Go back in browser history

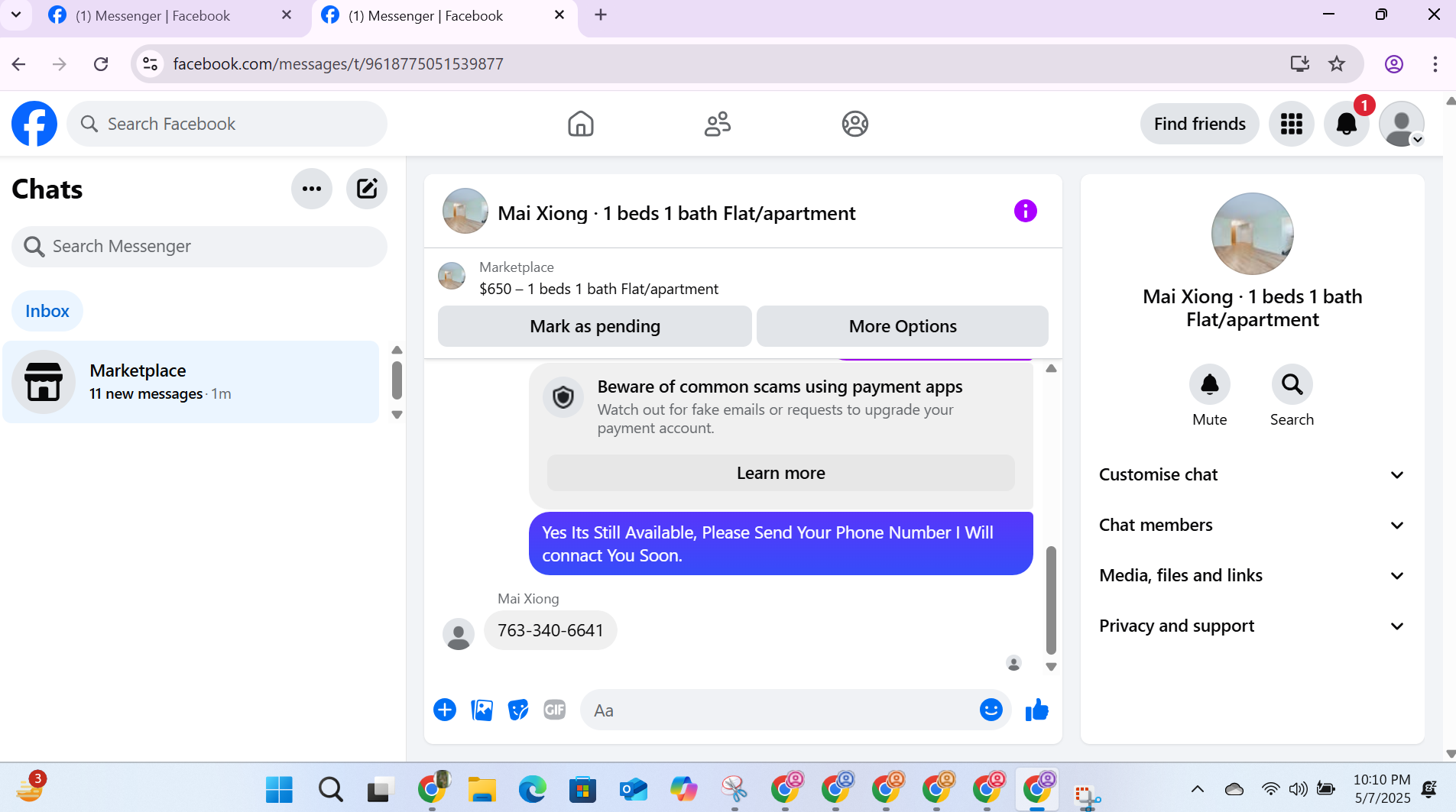19,64
